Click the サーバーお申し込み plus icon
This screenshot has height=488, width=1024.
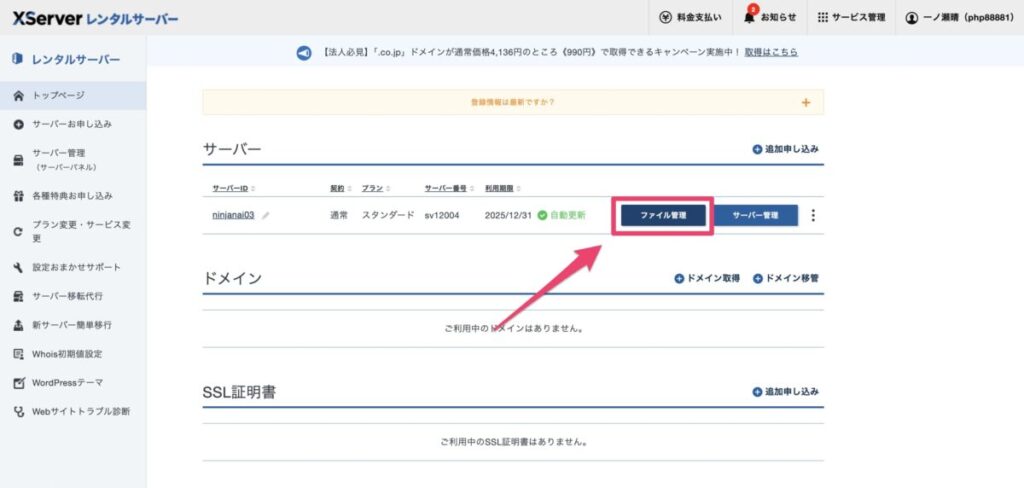point(18,124)
